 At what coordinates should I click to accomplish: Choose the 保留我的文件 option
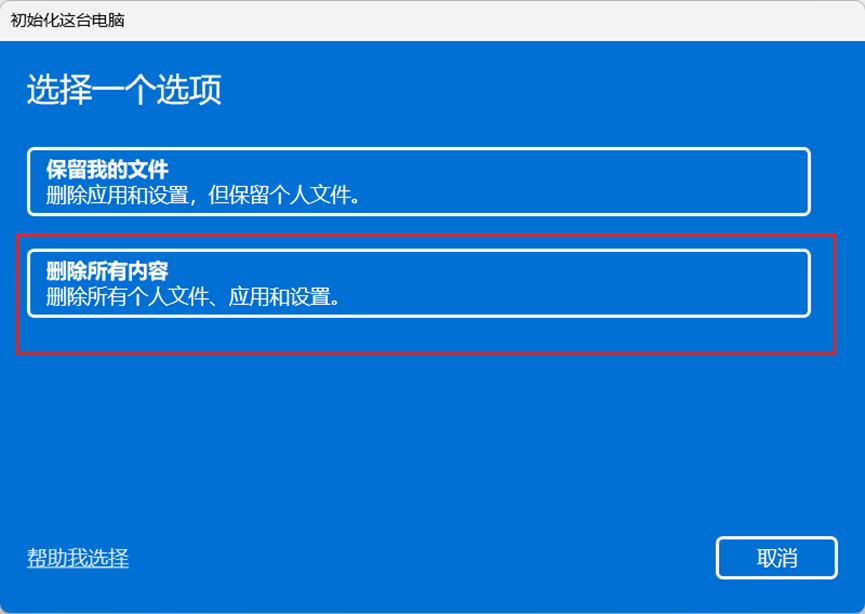(x=419, y=181)
